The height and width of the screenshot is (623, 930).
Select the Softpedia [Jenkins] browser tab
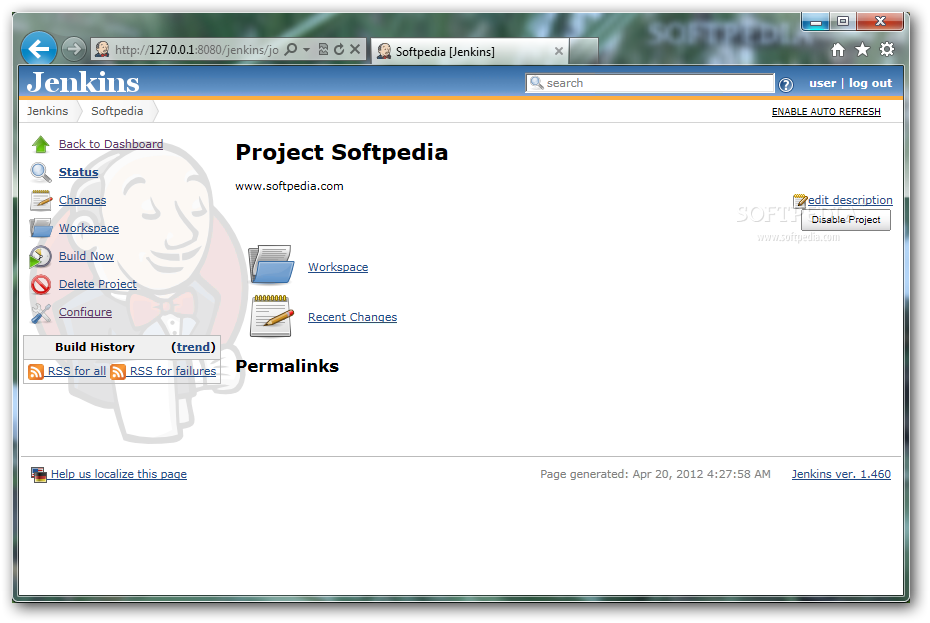(x=469, y=52)
